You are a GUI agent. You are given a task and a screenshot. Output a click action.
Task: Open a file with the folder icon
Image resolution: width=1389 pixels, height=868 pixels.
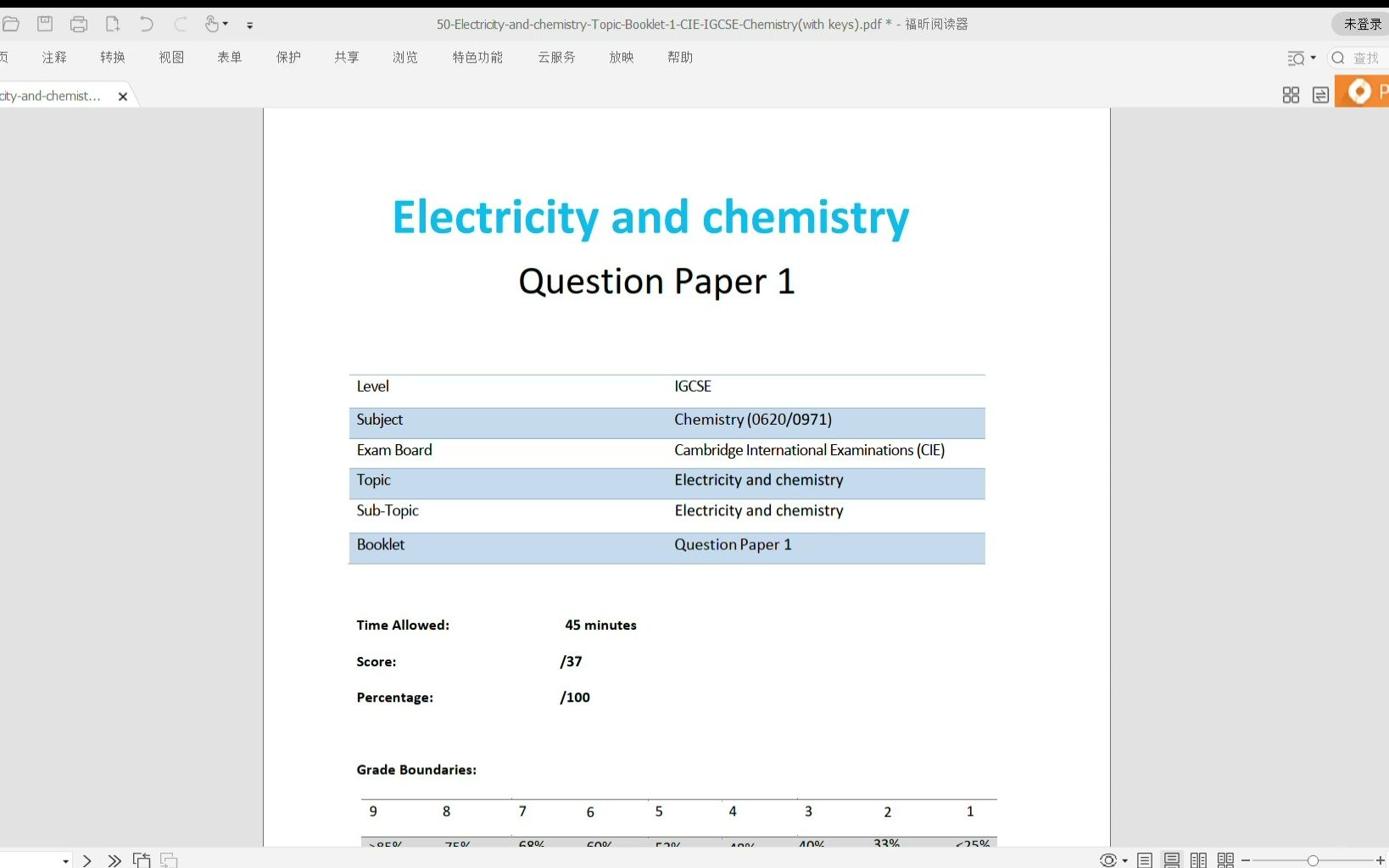10,24
